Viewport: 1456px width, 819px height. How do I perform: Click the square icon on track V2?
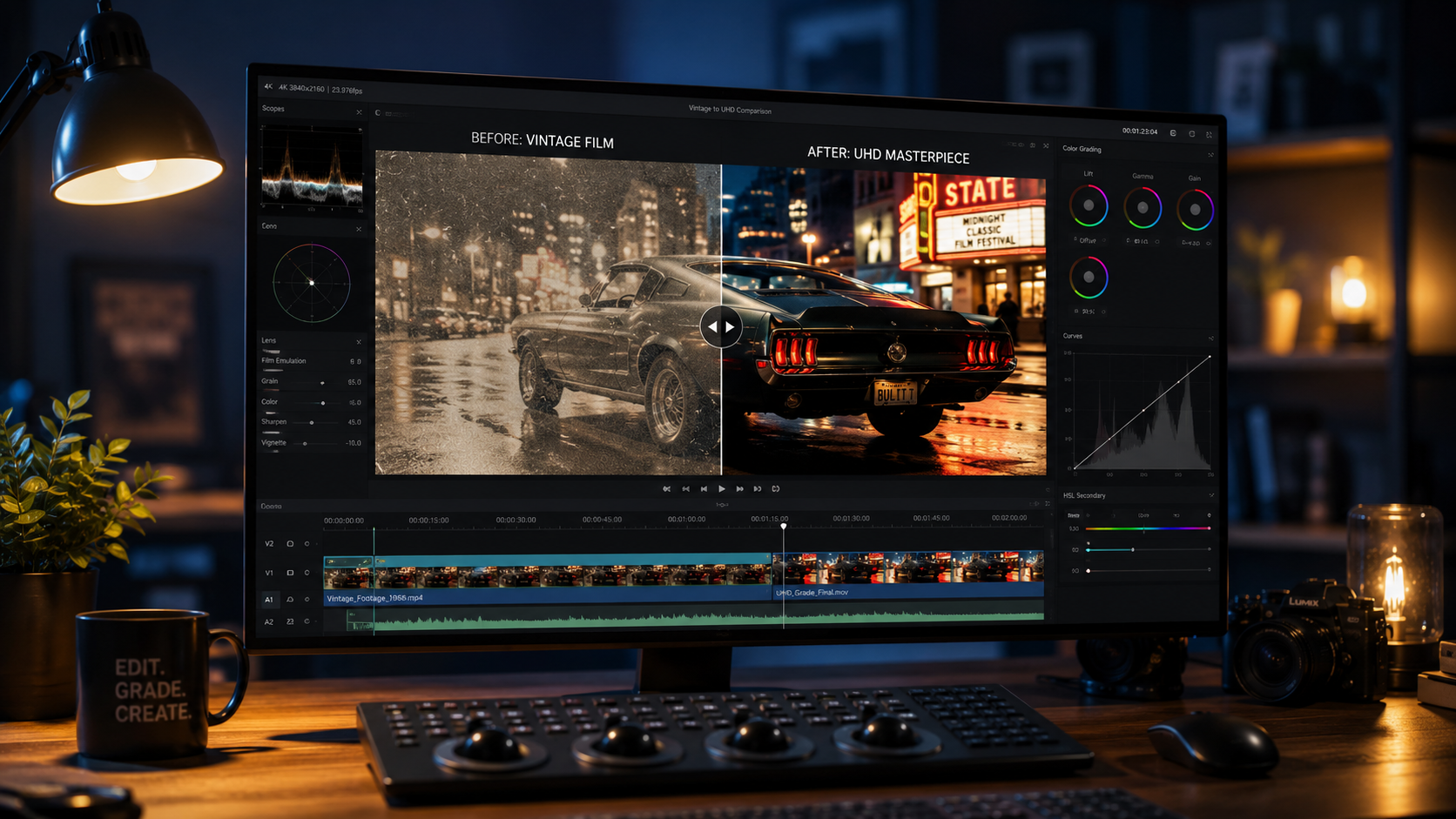coord(290,544)
